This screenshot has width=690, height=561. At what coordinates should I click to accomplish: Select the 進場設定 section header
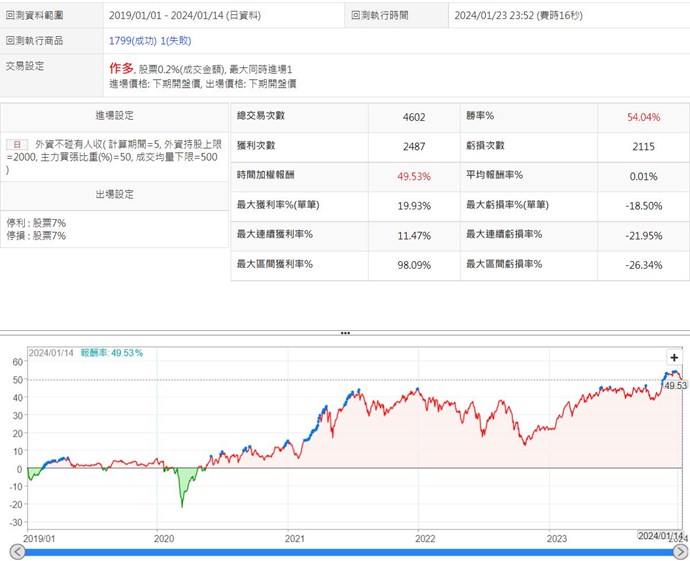pyautogui.click(x=114, y=116)
